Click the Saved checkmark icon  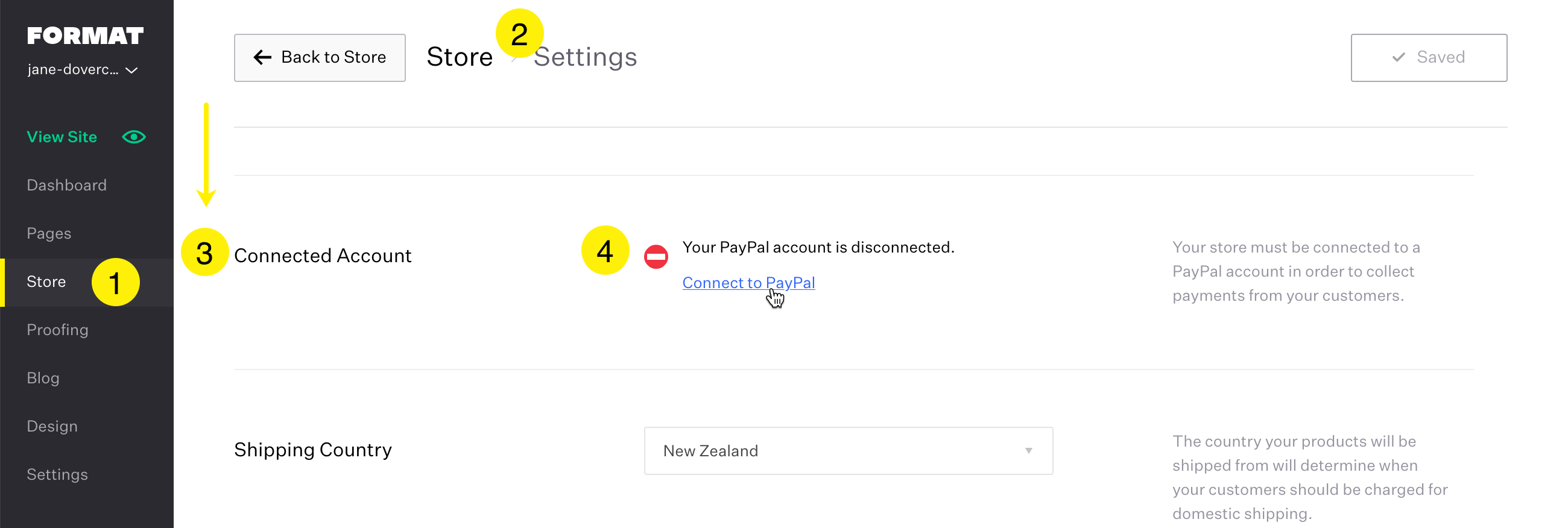point(1398,57)
